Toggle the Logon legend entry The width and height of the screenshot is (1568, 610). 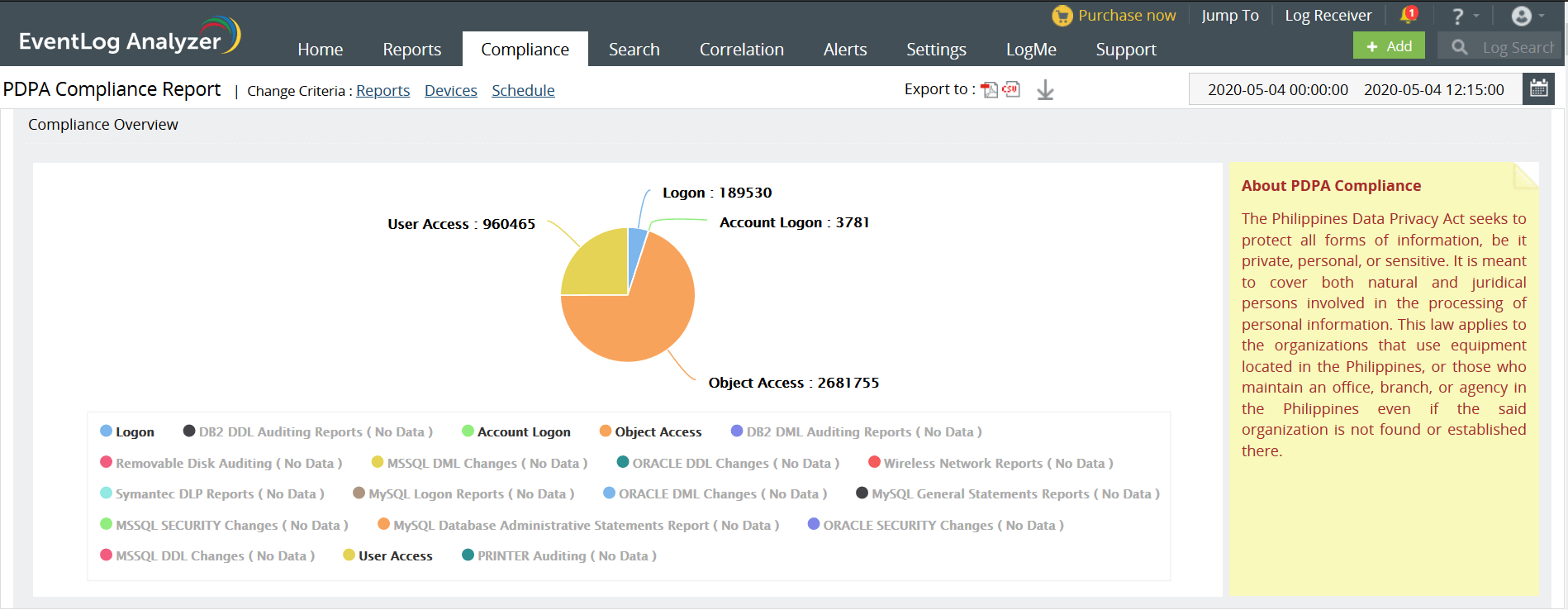click(x=127, y=431)
